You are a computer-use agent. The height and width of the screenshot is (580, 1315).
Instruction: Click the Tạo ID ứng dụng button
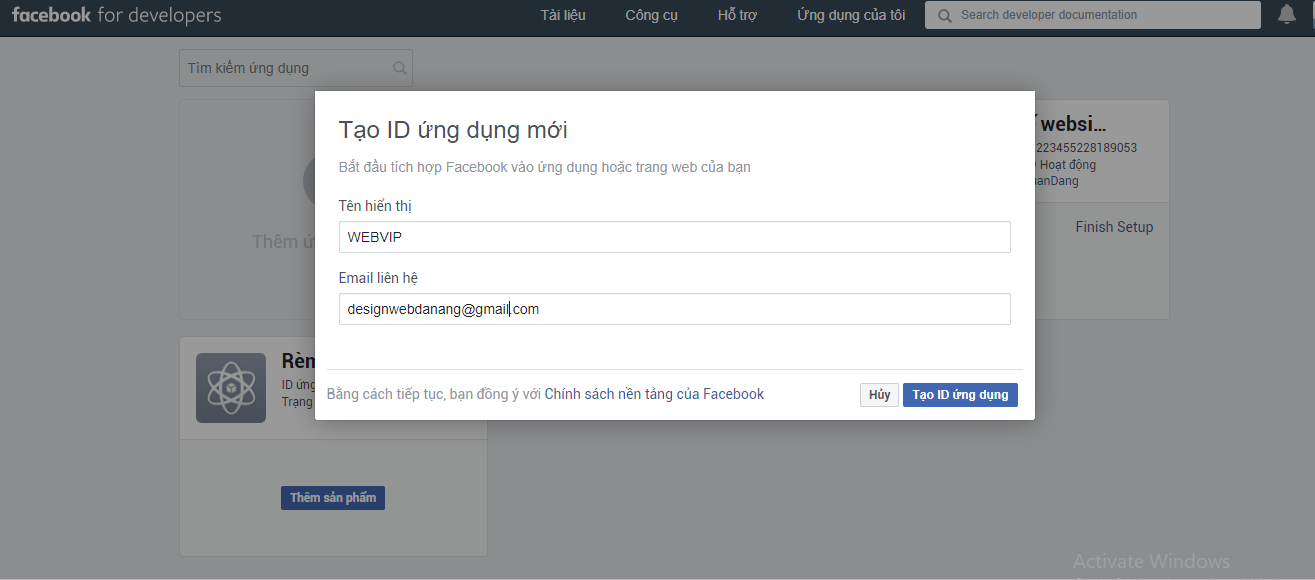960,395
